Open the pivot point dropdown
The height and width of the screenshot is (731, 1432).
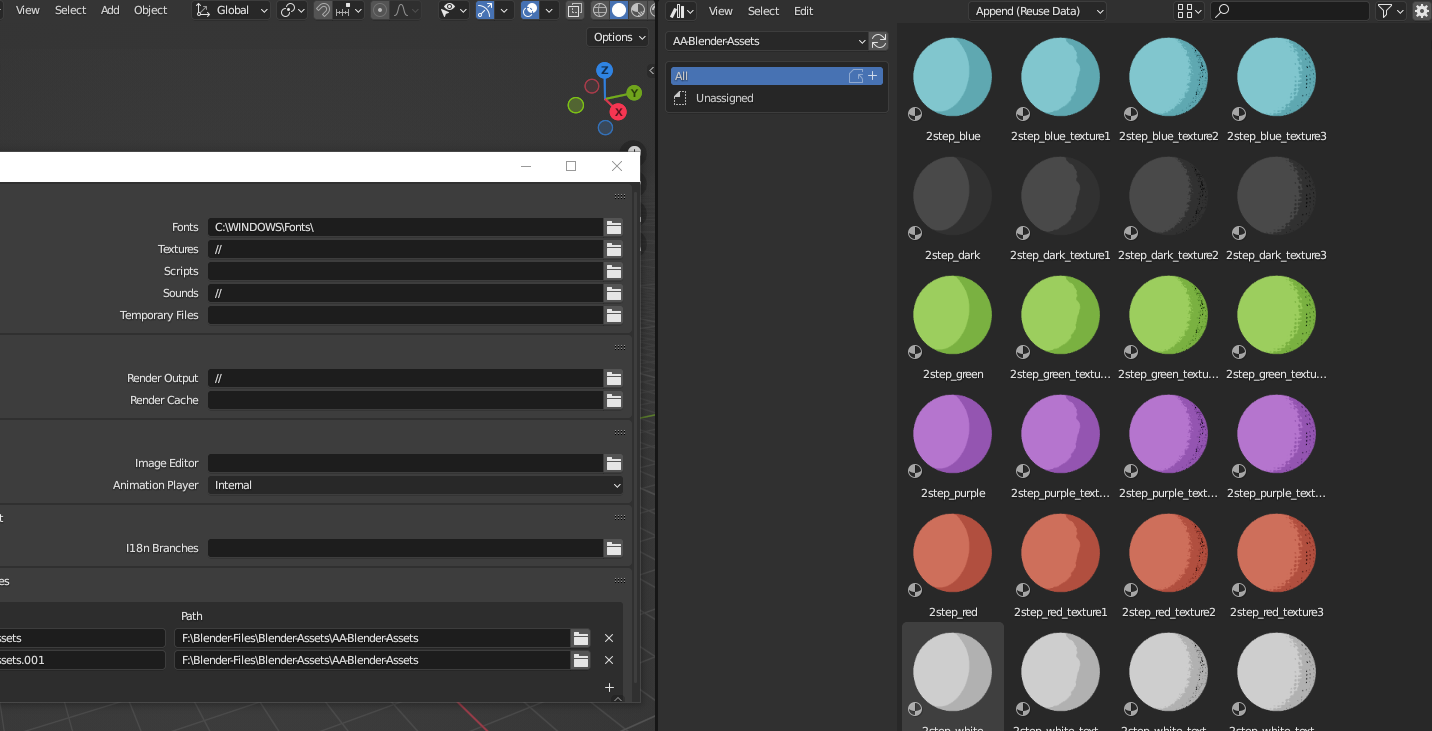coord(292,10)
